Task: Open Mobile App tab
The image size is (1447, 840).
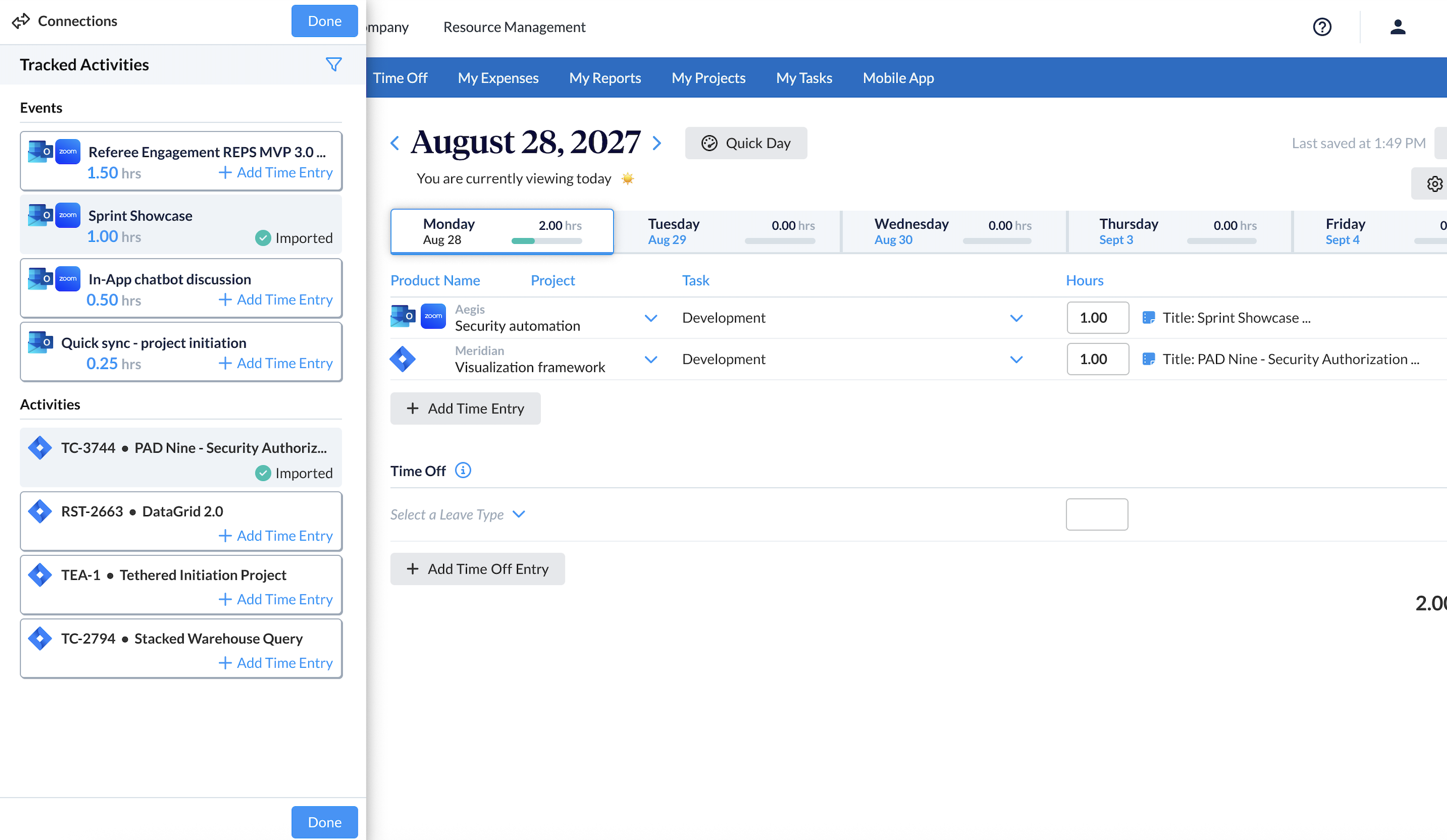Action: coord(898,78)
